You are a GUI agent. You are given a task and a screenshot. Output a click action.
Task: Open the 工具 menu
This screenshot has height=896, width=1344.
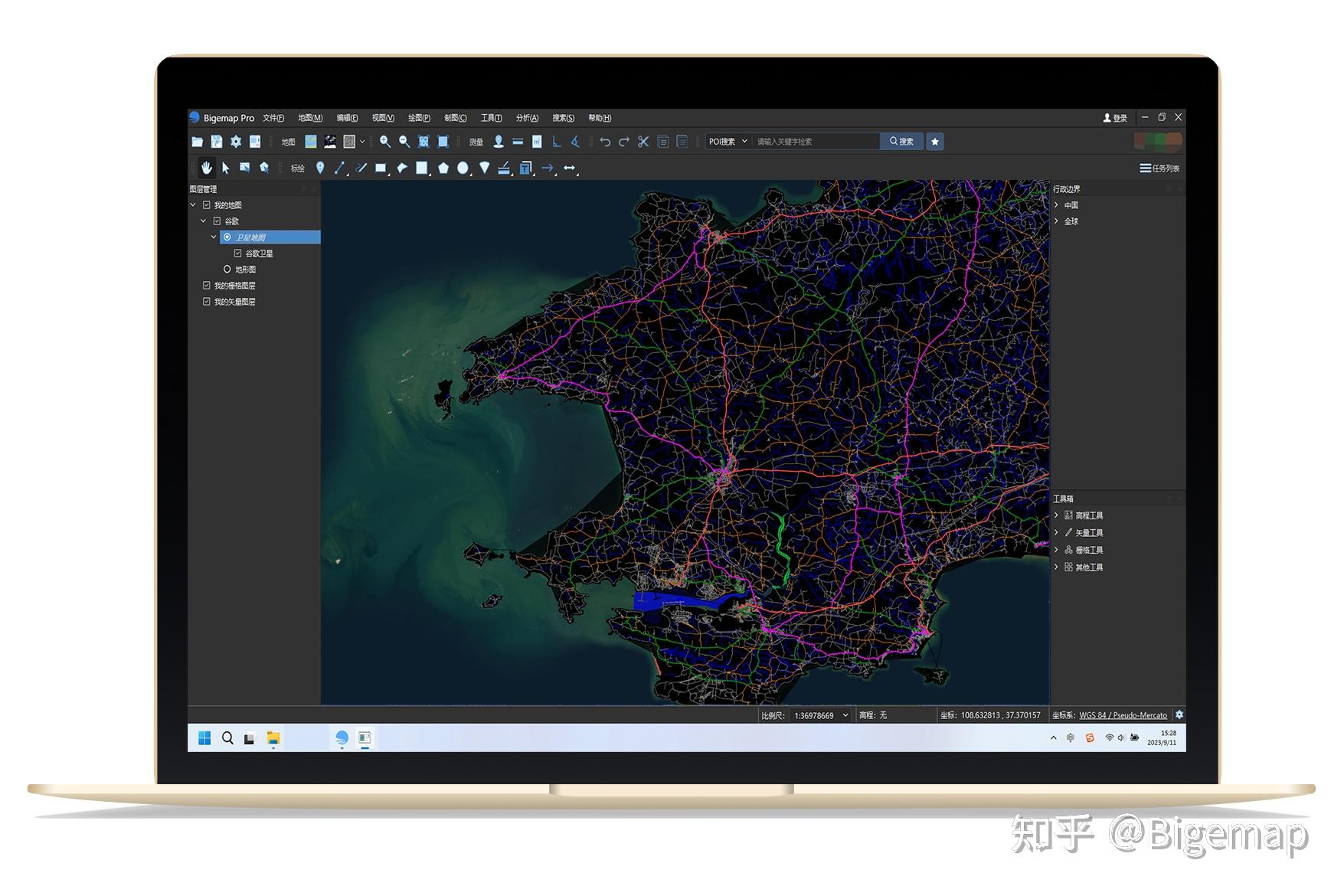(489, 118)
